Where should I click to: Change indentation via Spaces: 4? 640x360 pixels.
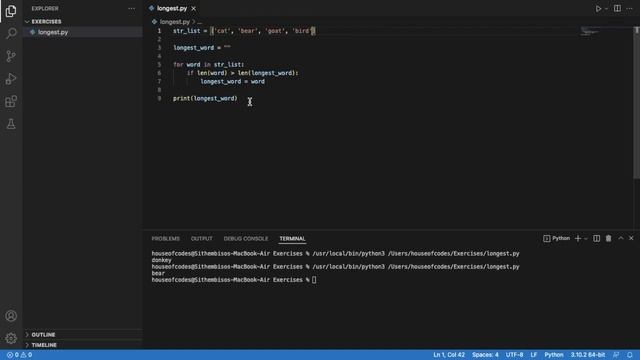pyautogui.click(x=485, y=355)
